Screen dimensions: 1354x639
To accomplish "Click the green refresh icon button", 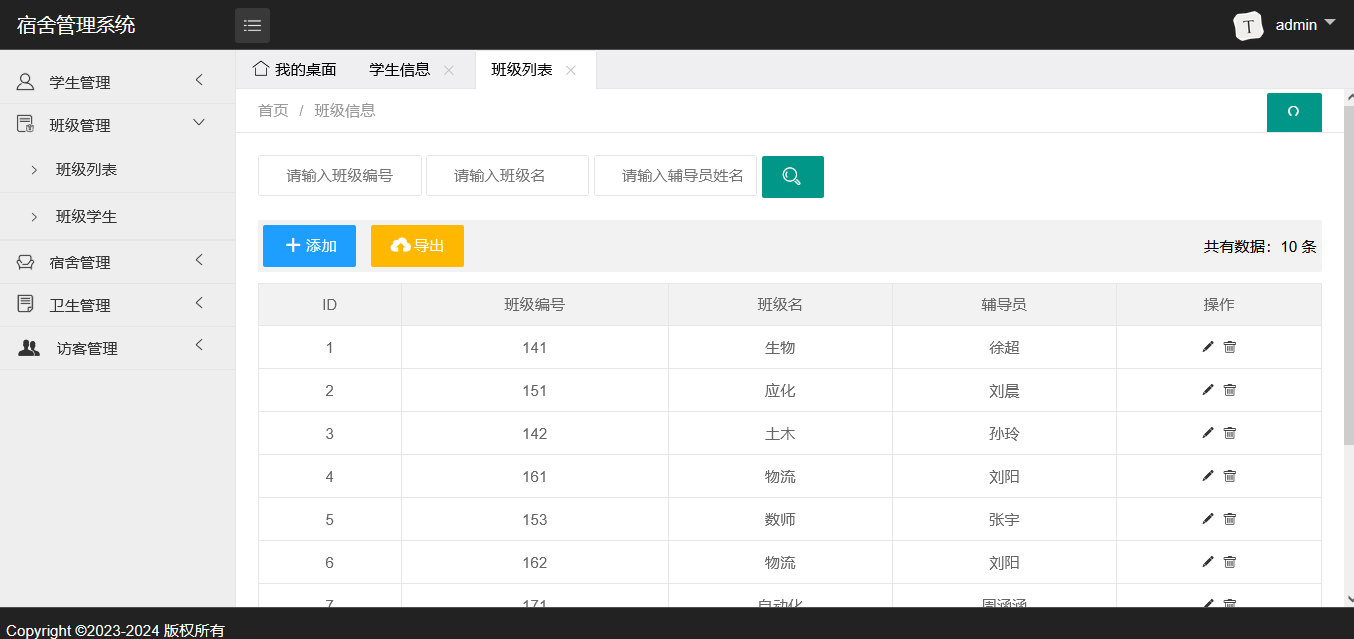I will pyautogui.click(x=1293, y=112).
